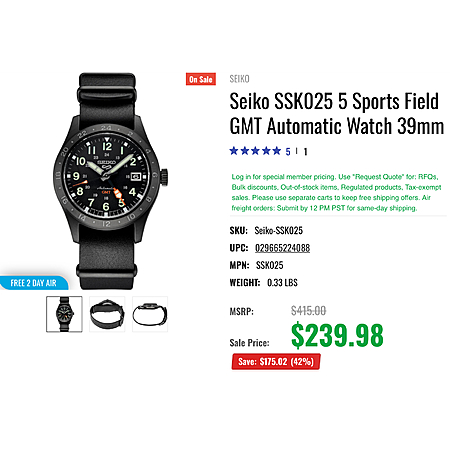Image resolution: width=450 pixels, height=450 pixels.
Task: Click the rating score number 5
Action: pyautogui.click(x=288, y=152)
